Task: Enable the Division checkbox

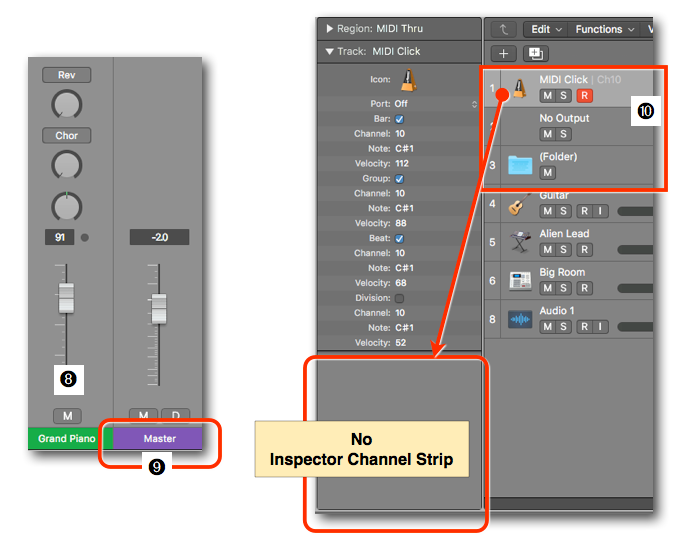Action: (400, 298)
